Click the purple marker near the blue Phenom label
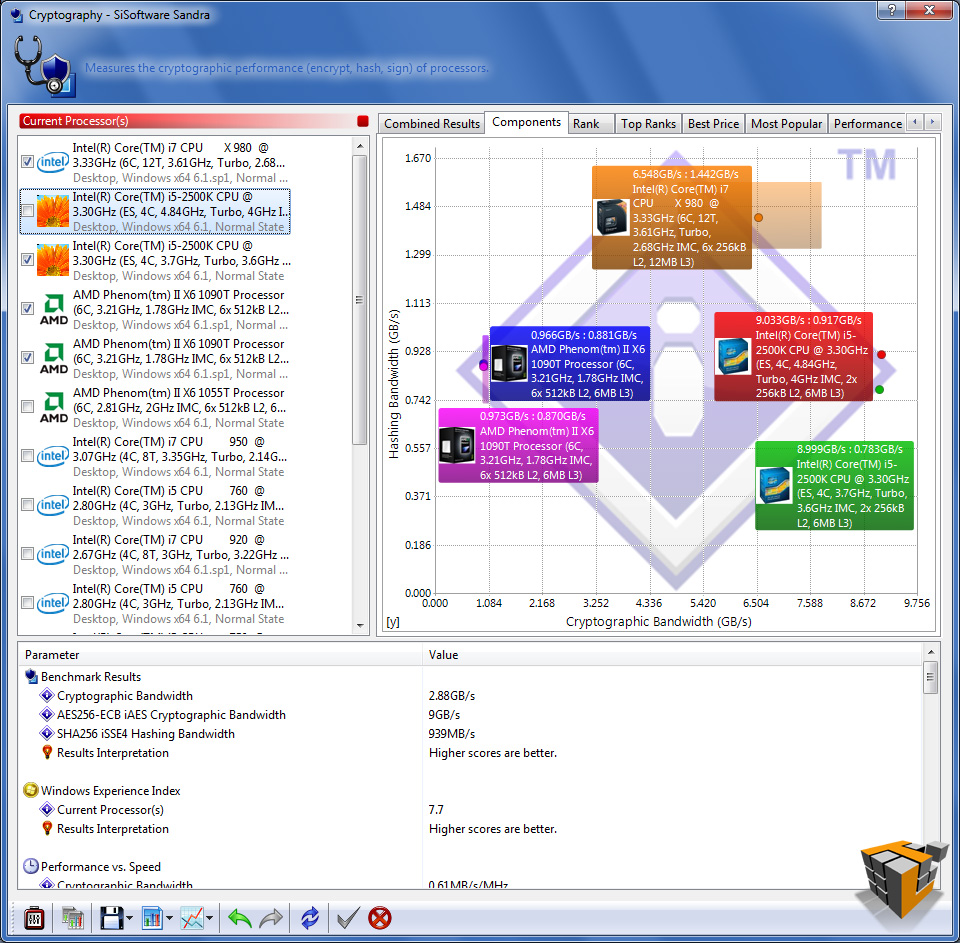Viewport: 960px width, 943px height. [484, 366]
